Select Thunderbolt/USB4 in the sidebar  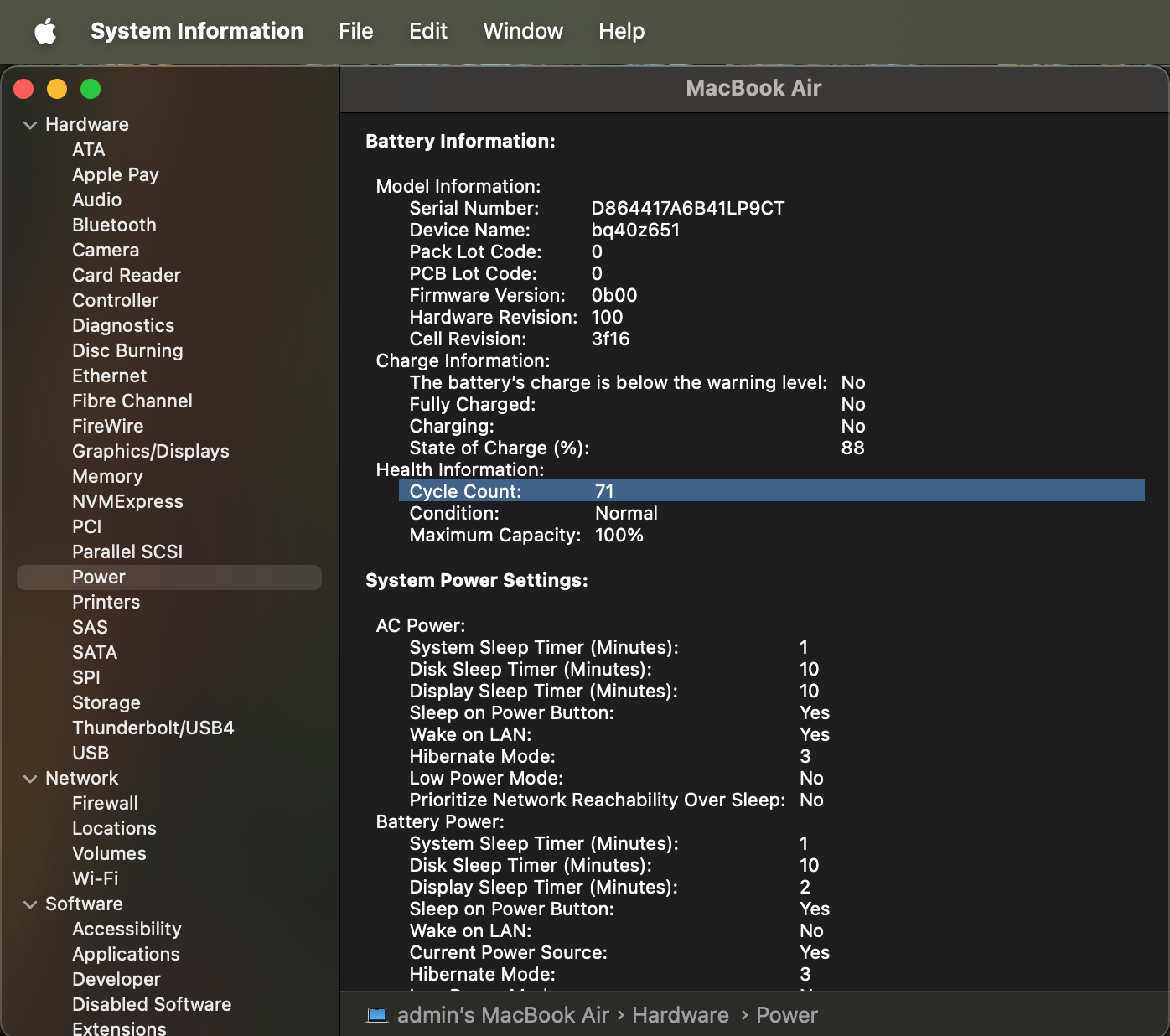(153, 728)
